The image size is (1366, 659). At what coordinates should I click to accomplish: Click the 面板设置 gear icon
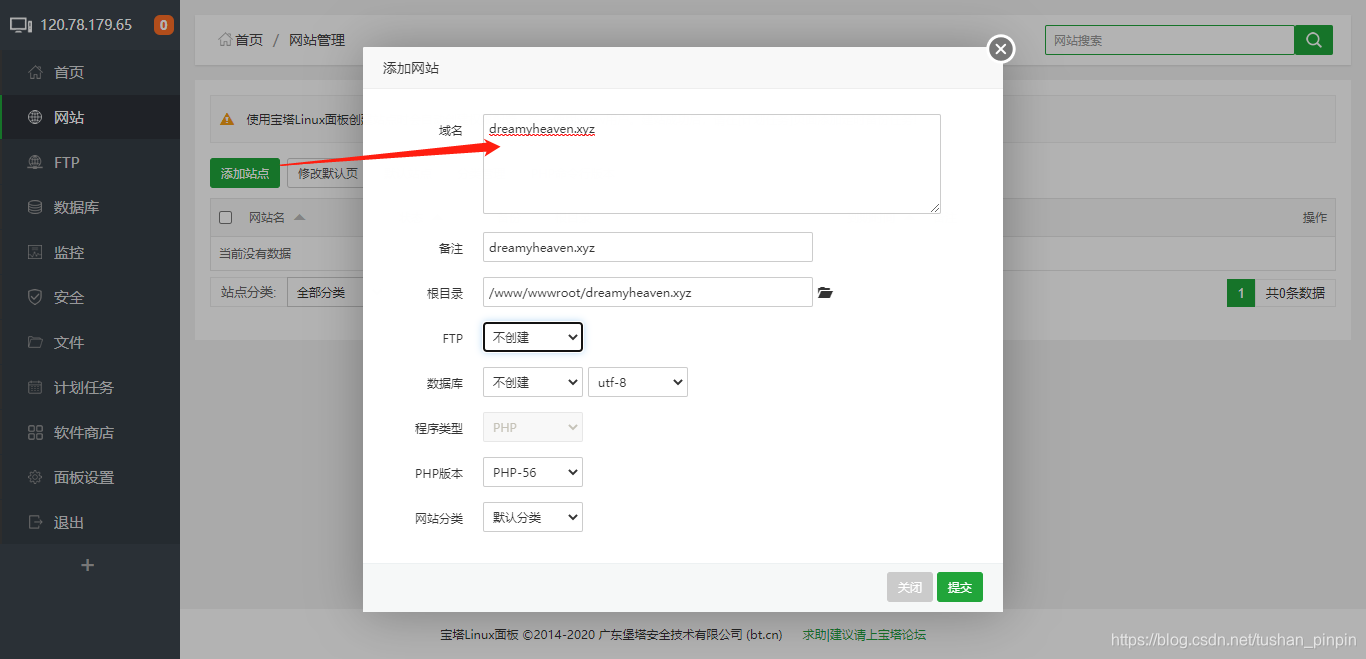tap(35, 477)
